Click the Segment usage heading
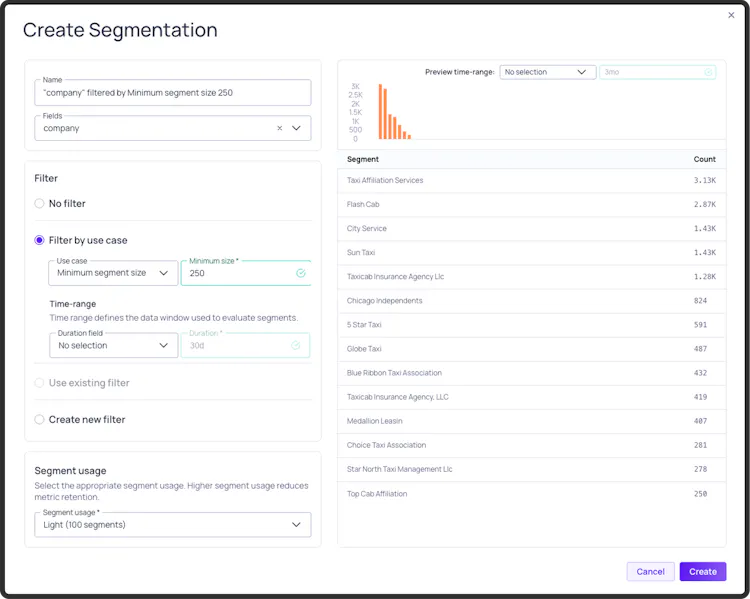The image size is (750, 599). (x=70, y=471)
